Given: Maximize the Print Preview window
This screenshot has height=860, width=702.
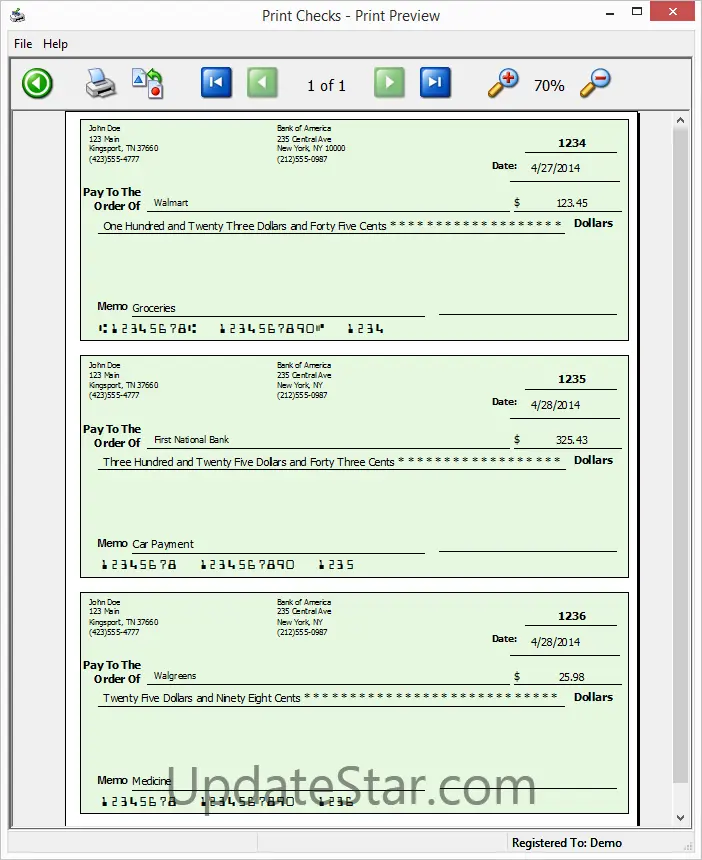Looking at the screenshot, I should tap(637, 12).
